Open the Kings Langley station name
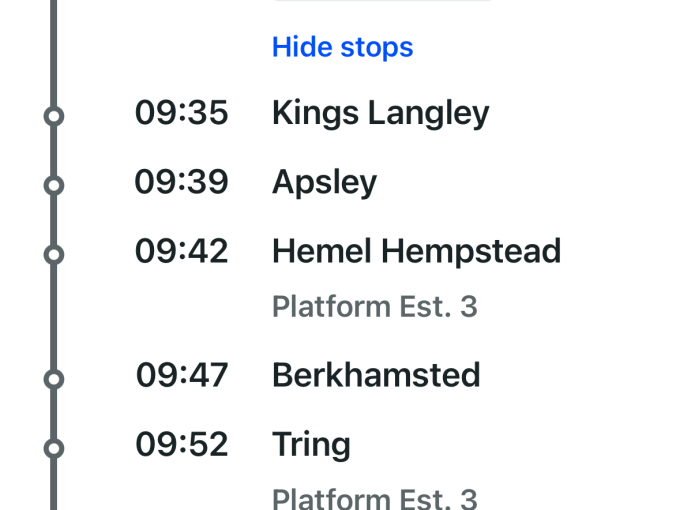This screenshot has height=510, width=680. point(380,114)
